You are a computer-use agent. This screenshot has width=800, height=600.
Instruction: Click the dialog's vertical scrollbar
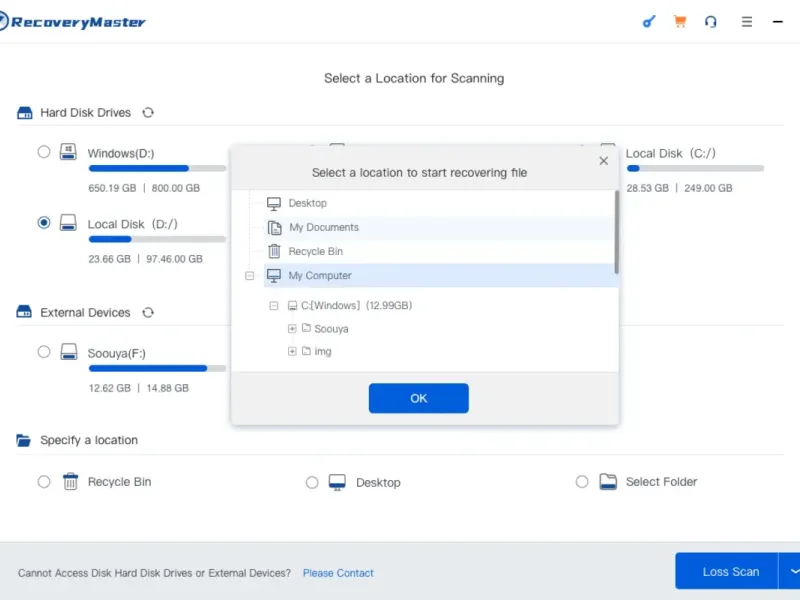[x=617, y=232]
